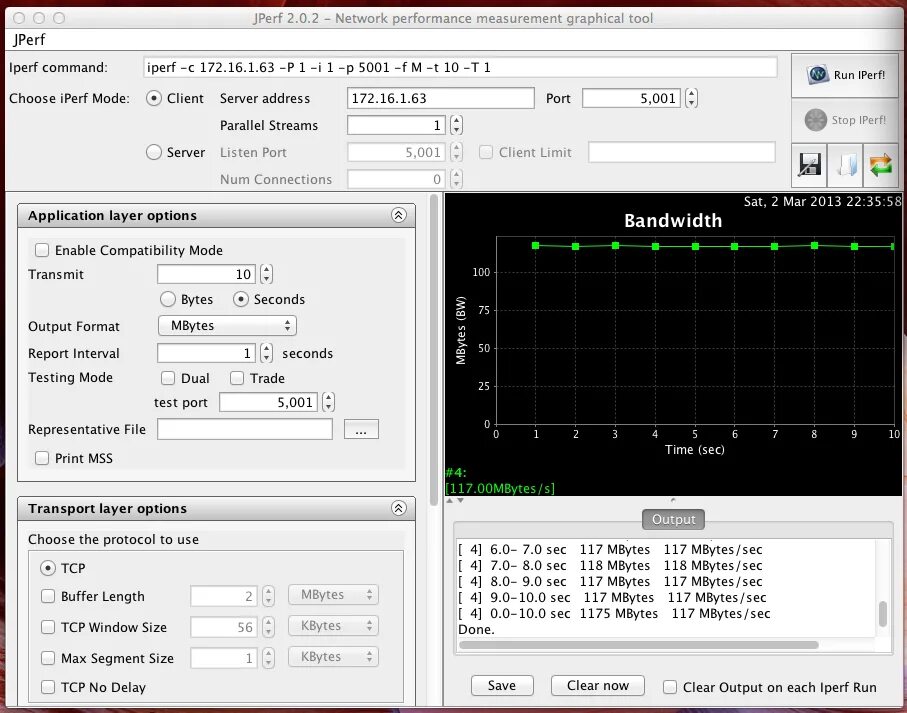This screenshot has height=713, width=907.
Task: Click the Max Segment Size value stepper
Action: (x=268, y=658)
